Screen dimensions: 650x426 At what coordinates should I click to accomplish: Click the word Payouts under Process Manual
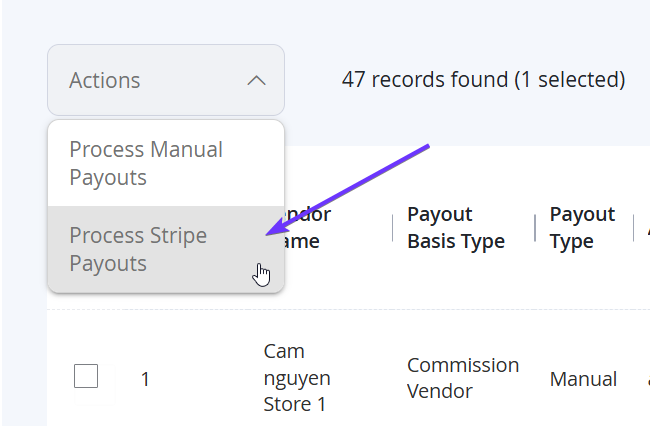point(108,177)
